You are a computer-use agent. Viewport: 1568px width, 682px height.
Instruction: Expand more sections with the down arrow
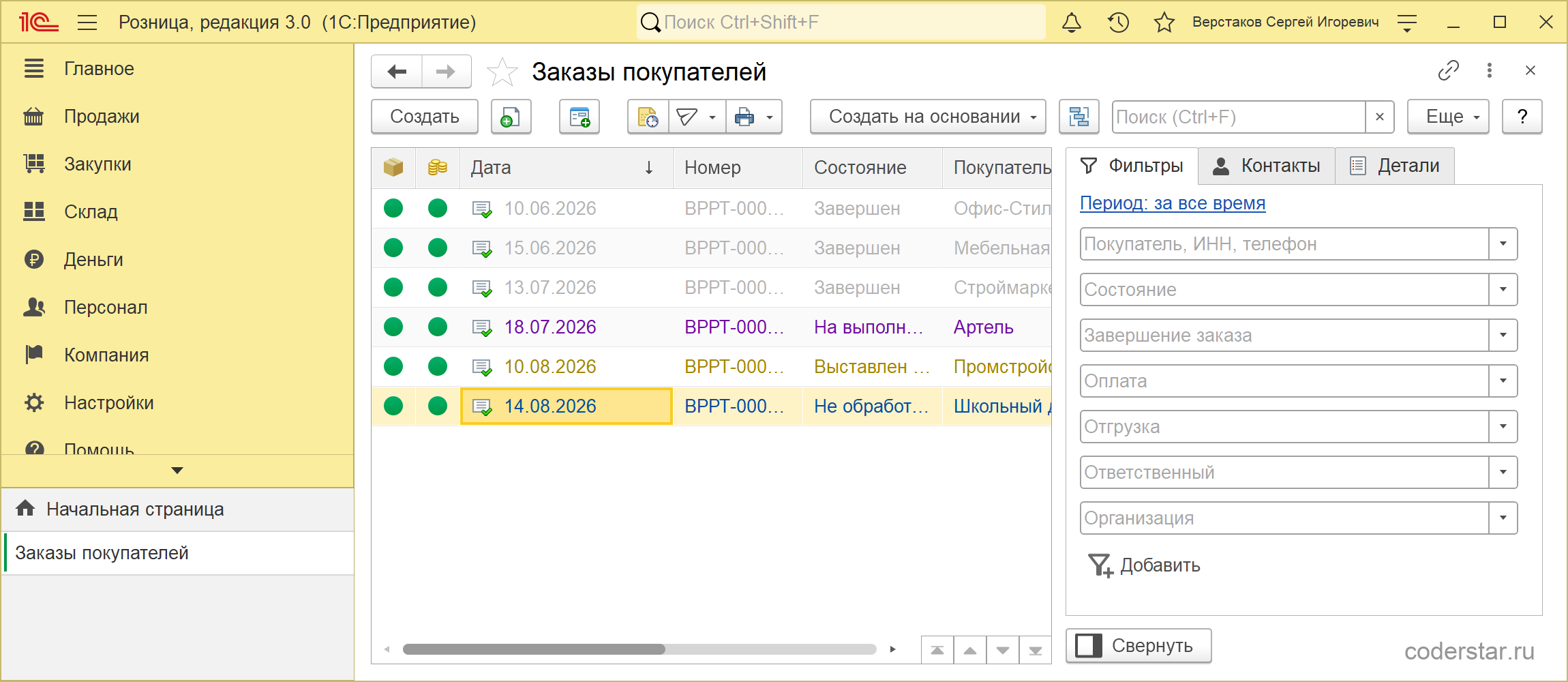click(x=177, y=471)
